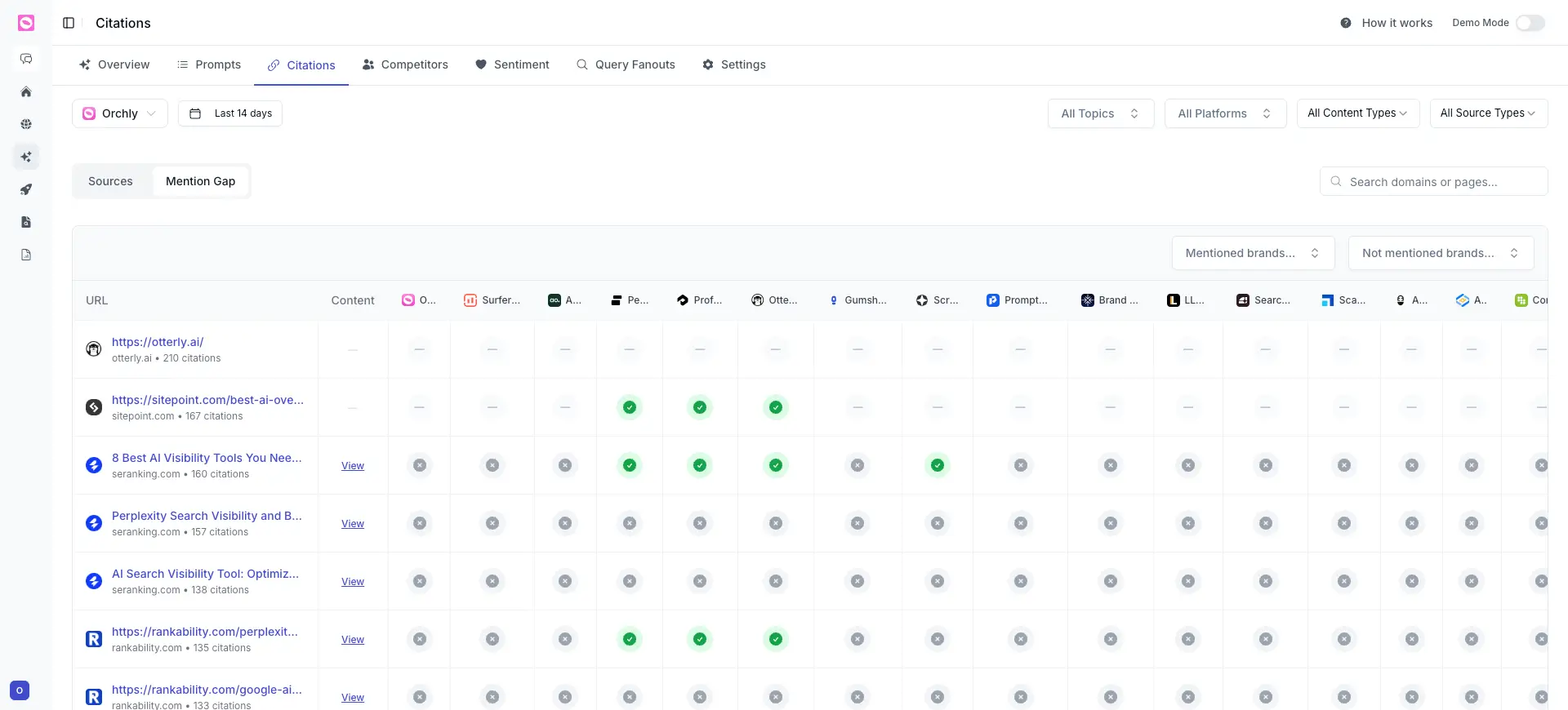Click the Brand ... column header icon
Viewport: 1568px width, 710px height.
1088,300
